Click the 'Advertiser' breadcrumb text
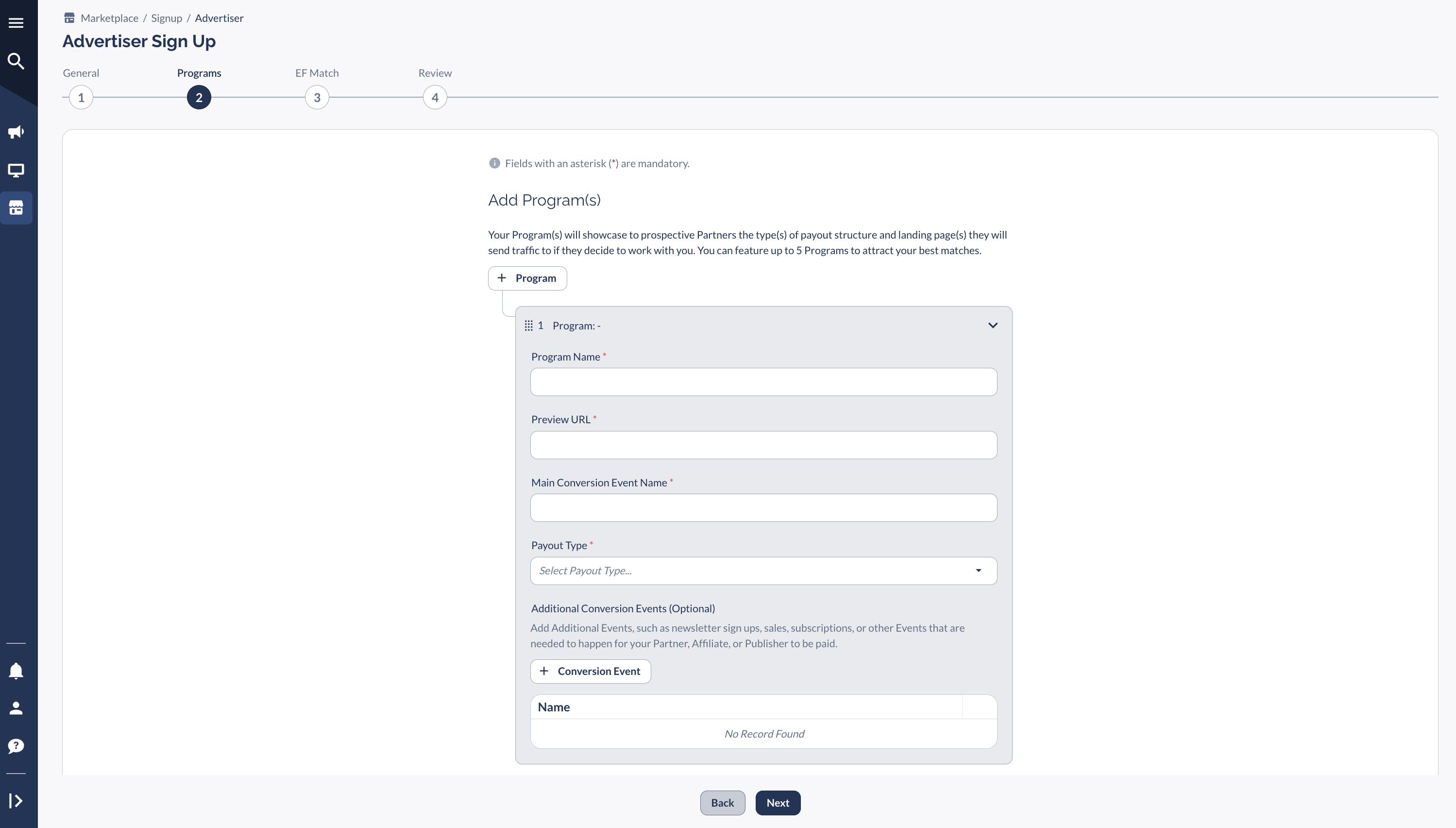 [x=219, y=18]
